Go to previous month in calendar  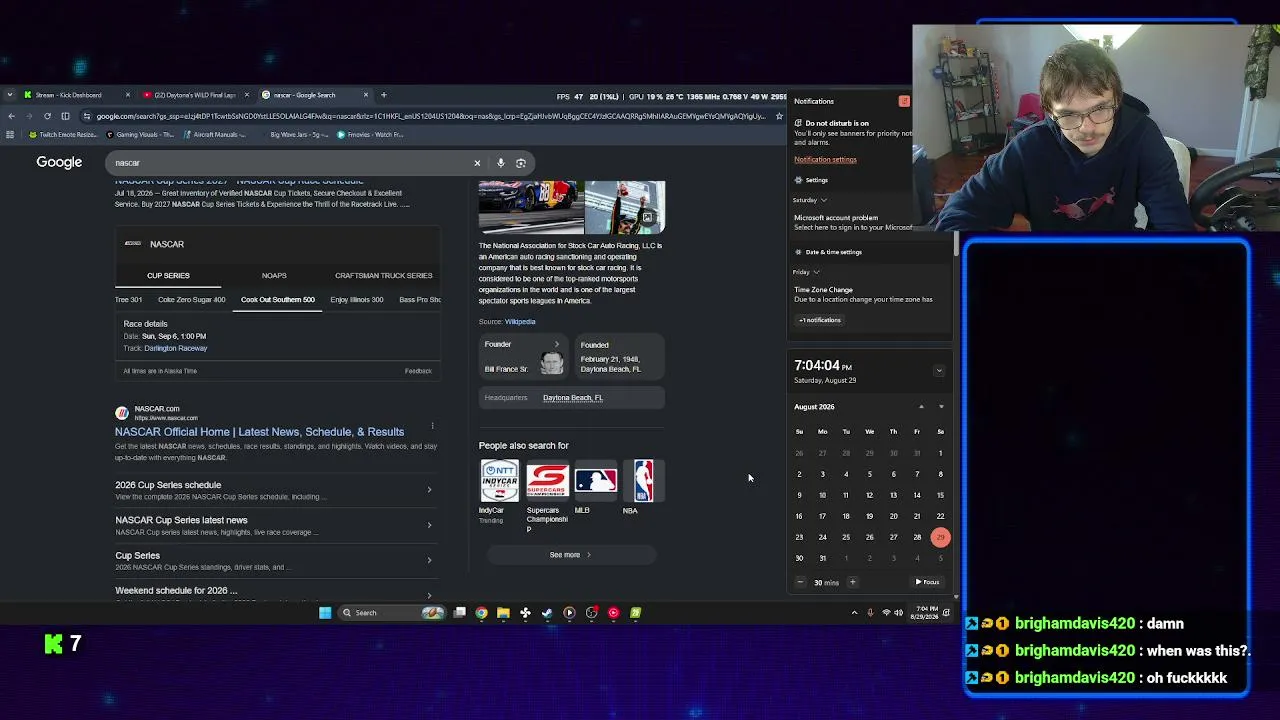tap(921, 407)
